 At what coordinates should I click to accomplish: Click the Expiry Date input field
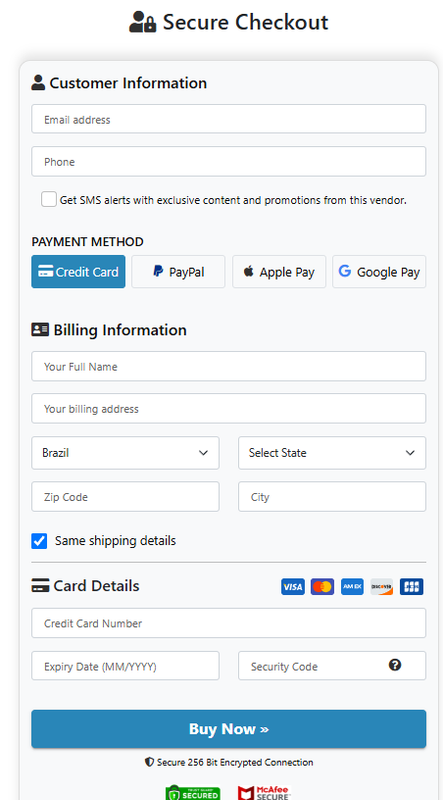125,665
